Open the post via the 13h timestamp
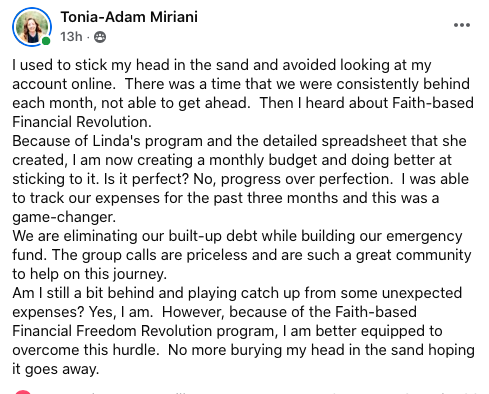 pyautogui.click(x=71, y=37)
